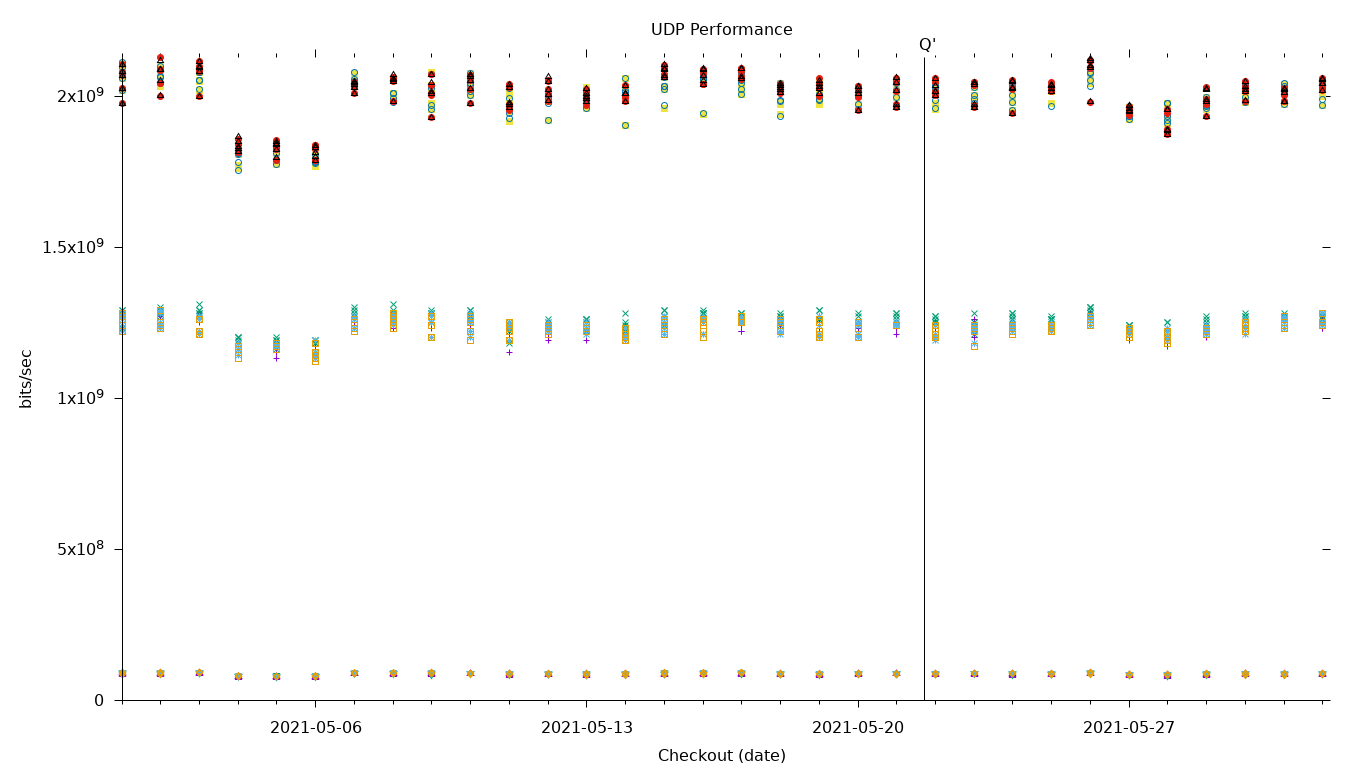Click the 2021-05-20 date label

tap(858, 728)
